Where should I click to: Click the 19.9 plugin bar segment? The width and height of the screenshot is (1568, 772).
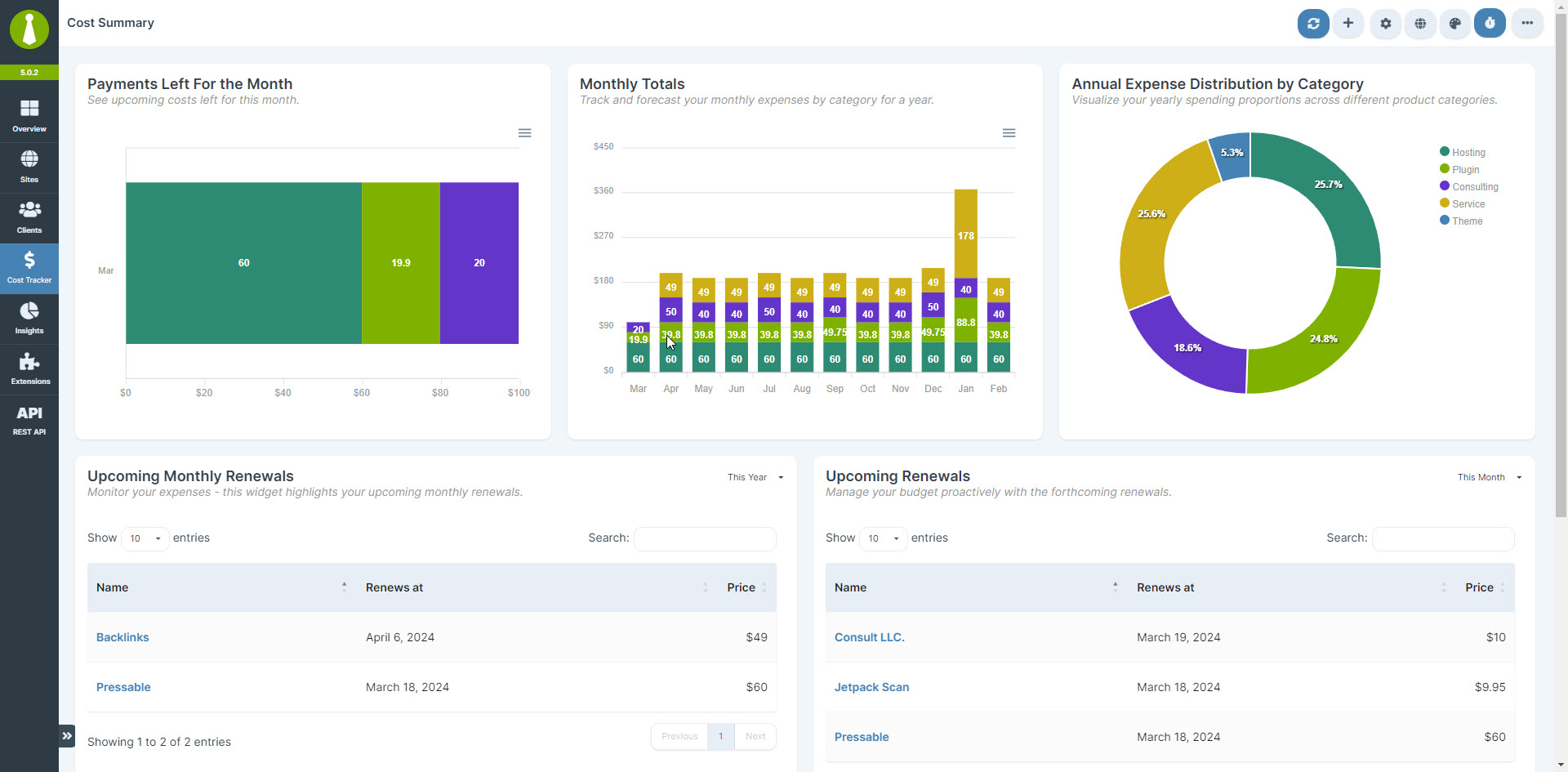[x=401, y=263]
